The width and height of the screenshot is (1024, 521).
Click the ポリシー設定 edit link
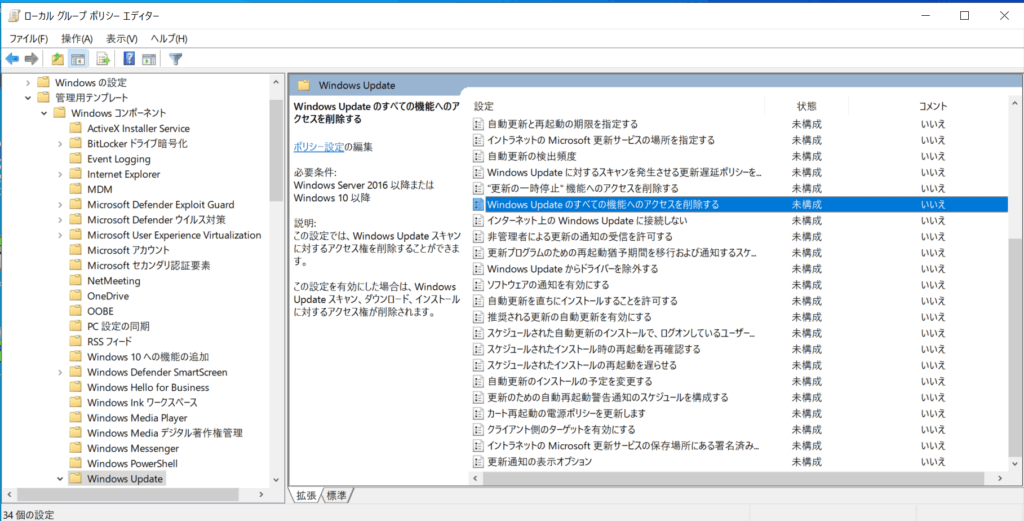click(318, 147)
